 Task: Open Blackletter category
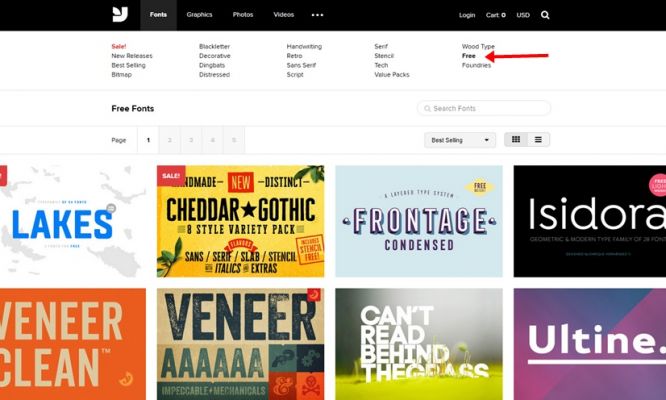click(x=214, y=46)
